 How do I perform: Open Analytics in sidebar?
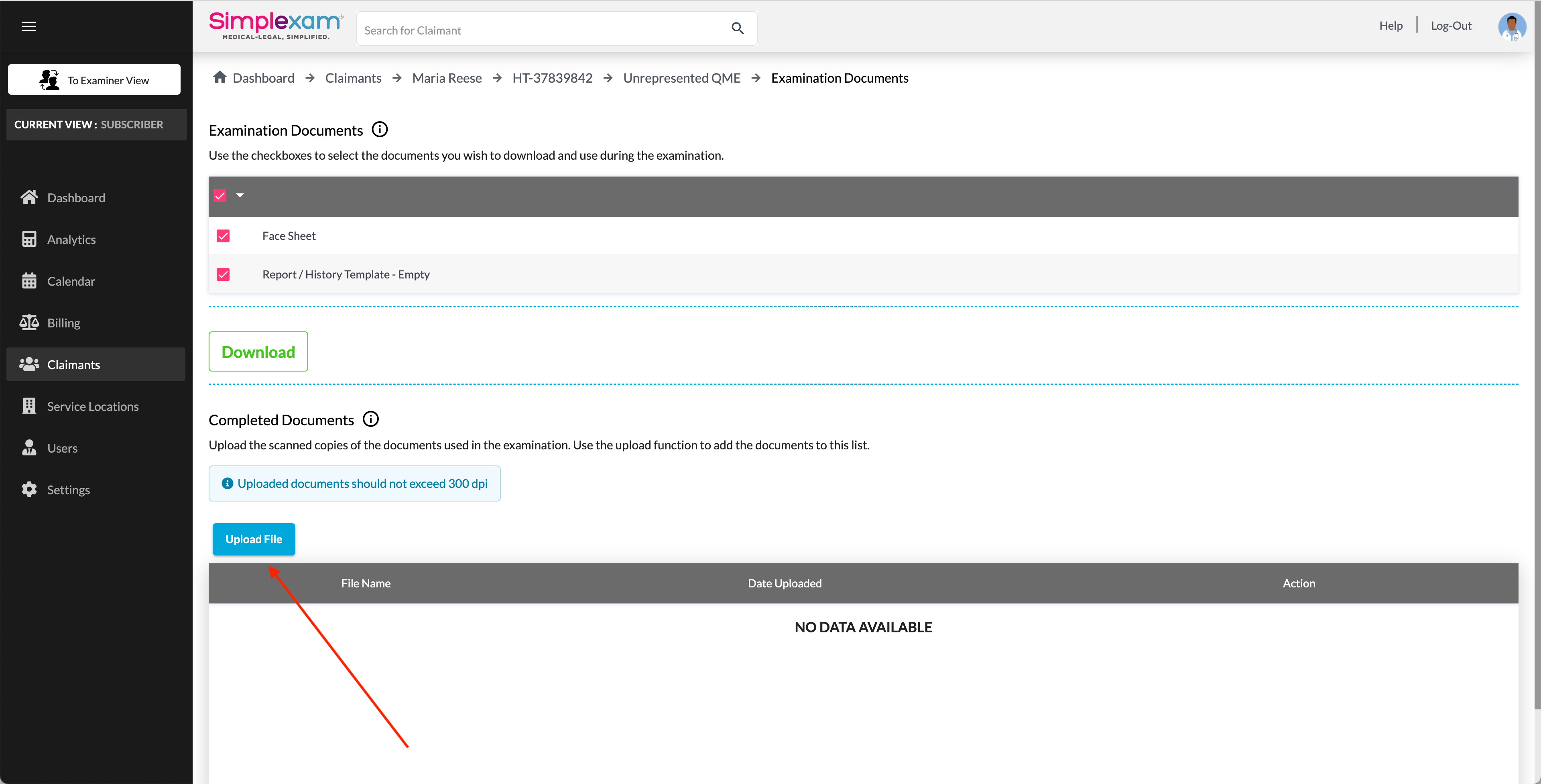[71, 239]
